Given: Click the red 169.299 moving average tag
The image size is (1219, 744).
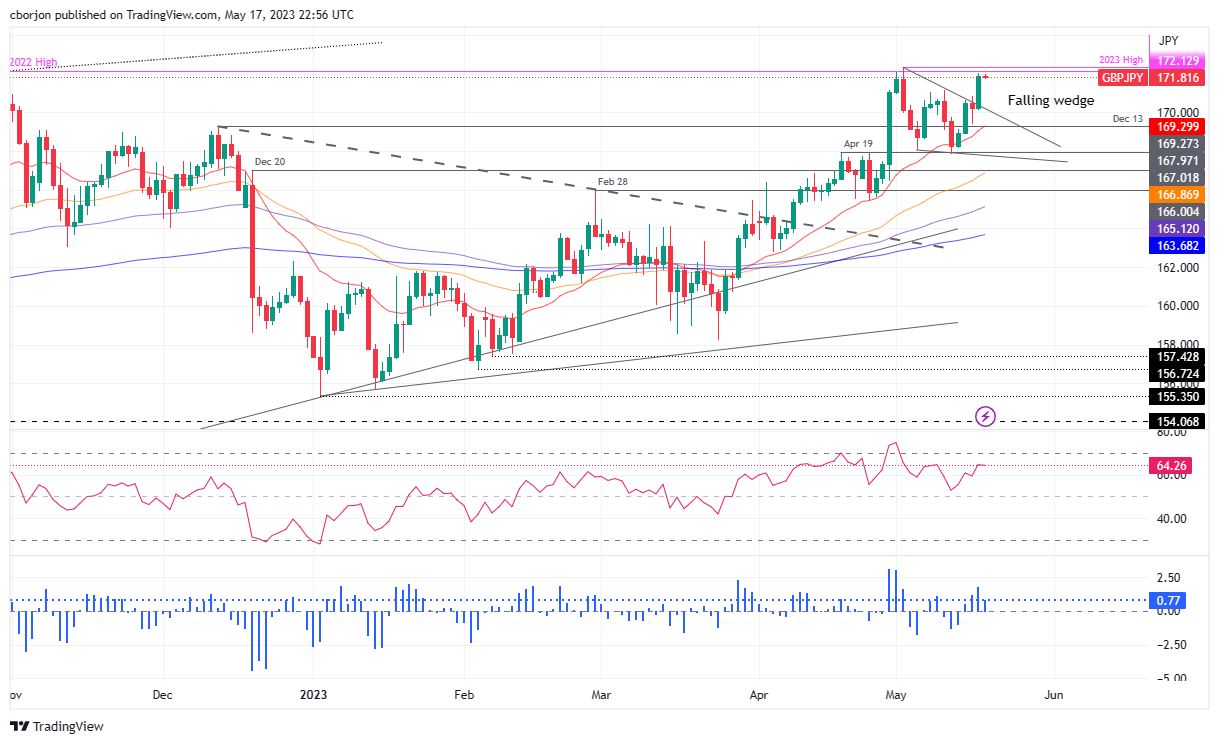Looking at the screenshot, I should [1182, 128].
